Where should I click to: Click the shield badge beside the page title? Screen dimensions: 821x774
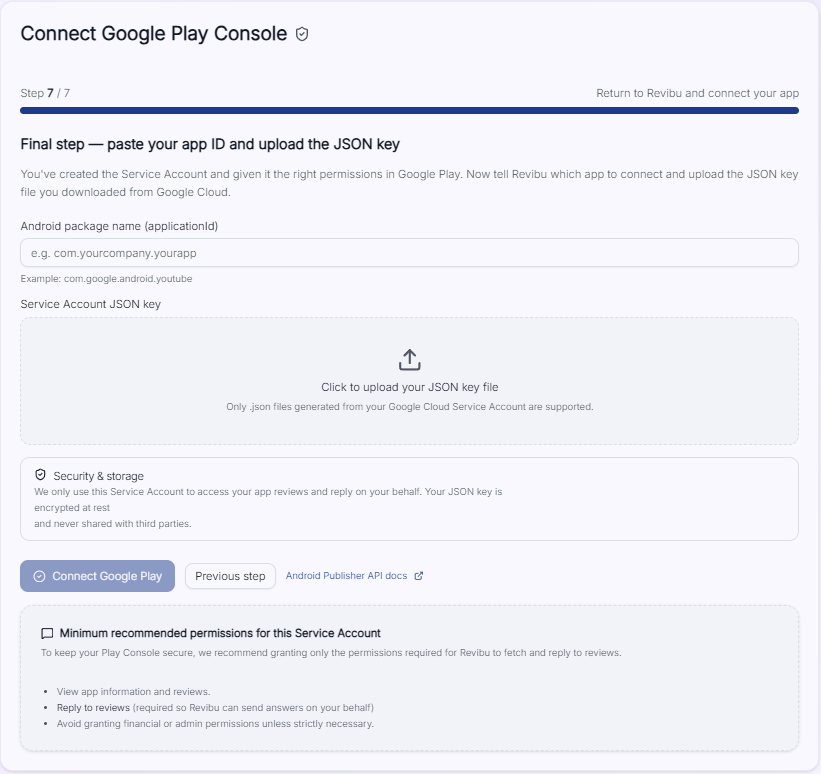click(x=302, y=33)
